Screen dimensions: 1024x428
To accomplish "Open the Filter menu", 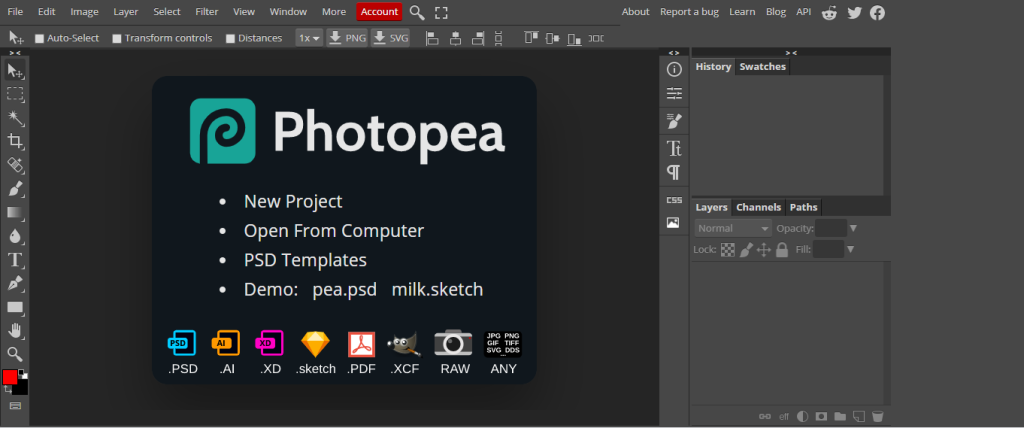I will point(207,12).
